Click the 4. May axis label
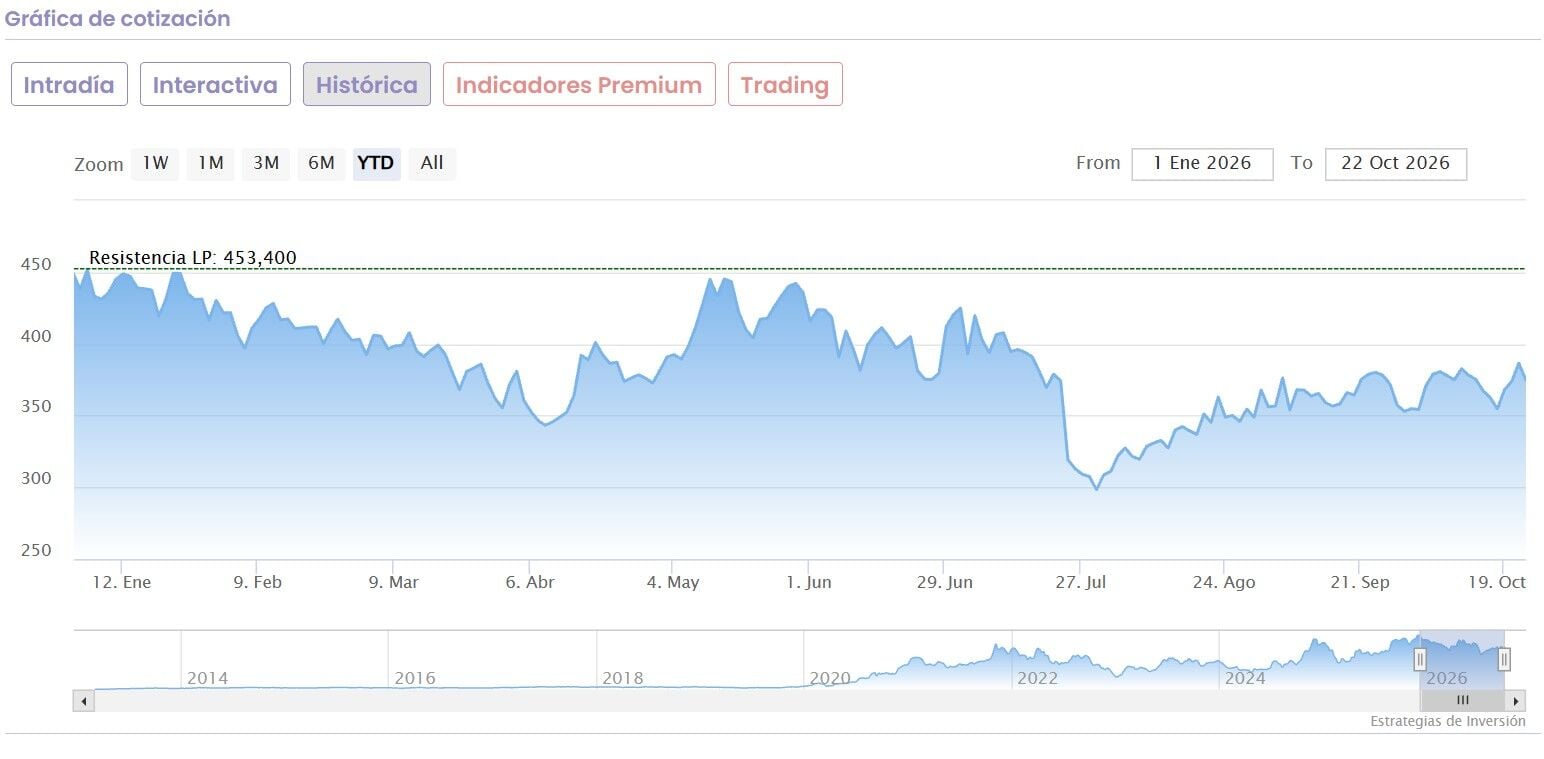1544x759 pixels. [673, 582]
